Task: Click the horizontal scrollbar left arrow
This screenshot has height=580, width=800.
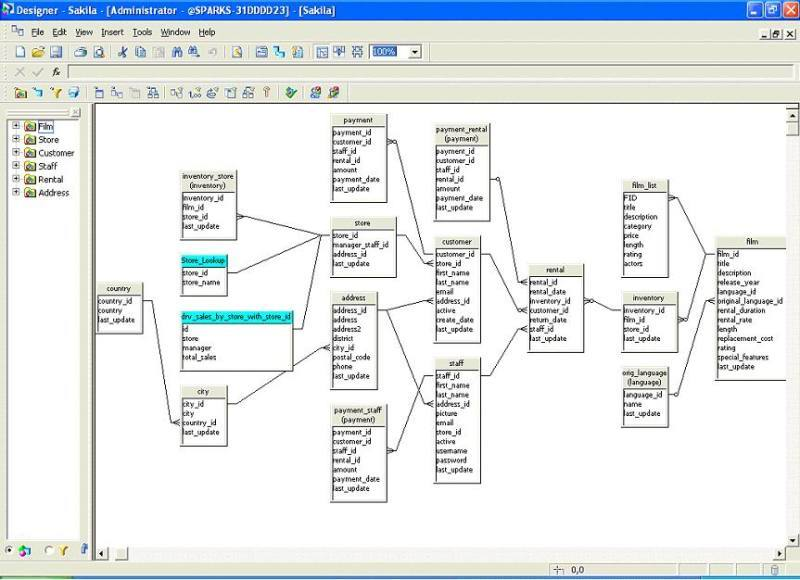Action: coord(102,553)
